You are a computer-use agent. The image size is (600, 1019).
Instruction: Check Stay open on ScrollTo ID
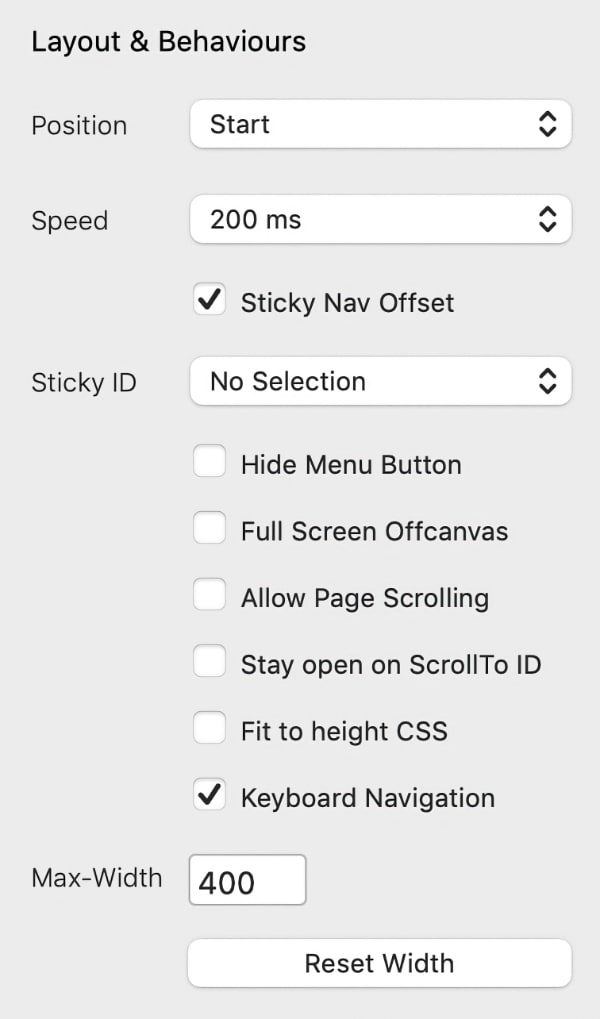pos(210,663)
